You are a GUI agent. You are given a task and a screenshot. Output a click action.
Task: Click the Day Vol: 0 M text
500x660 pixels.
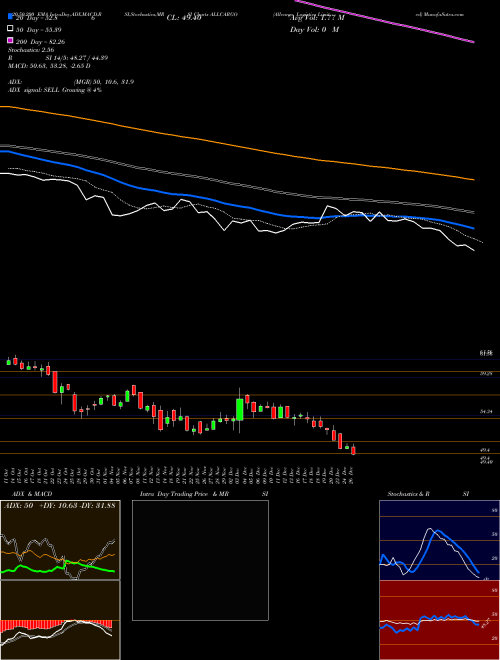(x=314, y=29)
